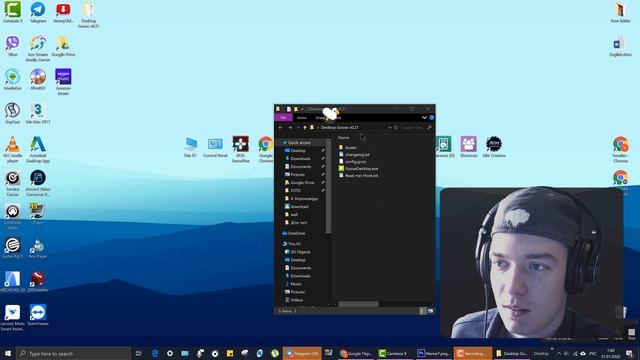The width and height of the screenshot is (640, 360).
Task: Switch to large icons view in status bar
Action: pos(430,311)
